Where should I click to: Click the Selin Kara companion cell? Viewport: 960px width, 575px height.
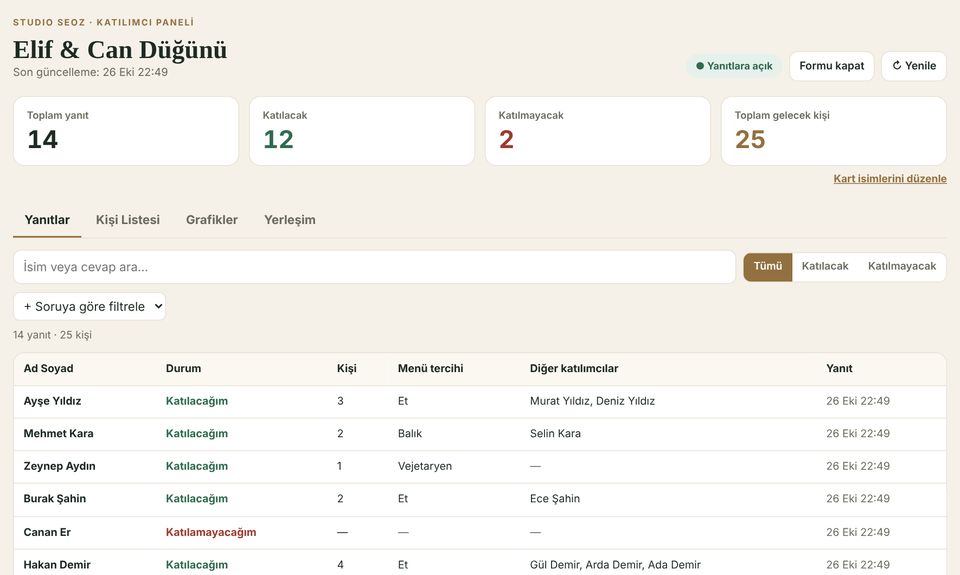point(555,434)
